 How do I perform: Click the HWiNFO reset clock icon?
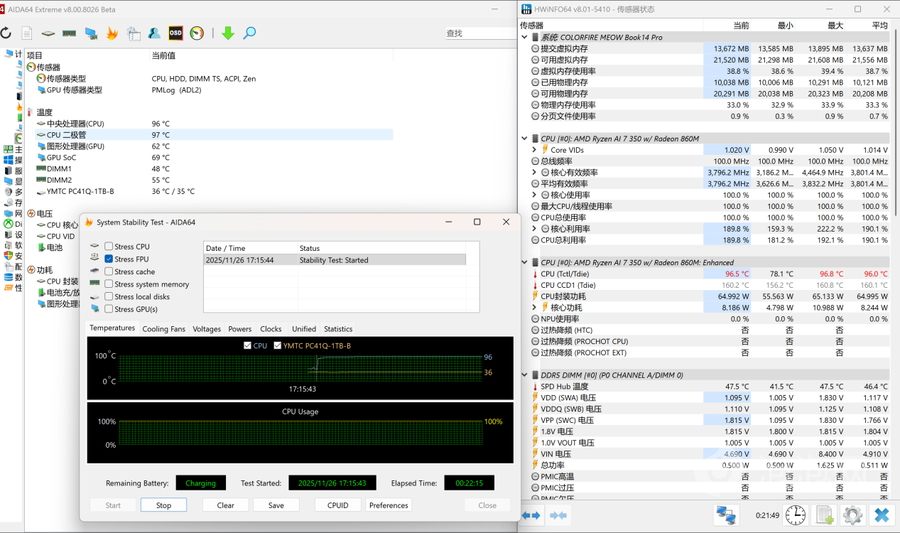click(x=795, y=515)
